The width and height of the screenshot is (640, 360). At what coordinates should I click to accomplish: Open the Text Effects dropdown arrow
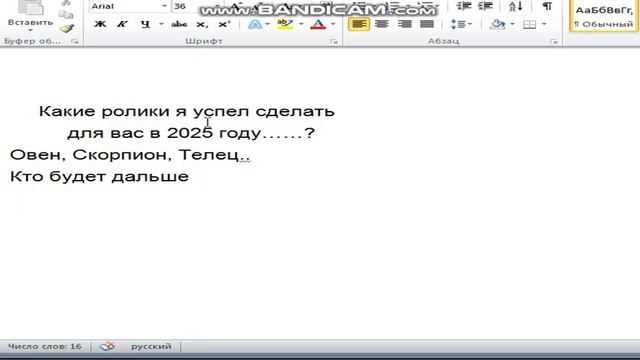(267, 24)
